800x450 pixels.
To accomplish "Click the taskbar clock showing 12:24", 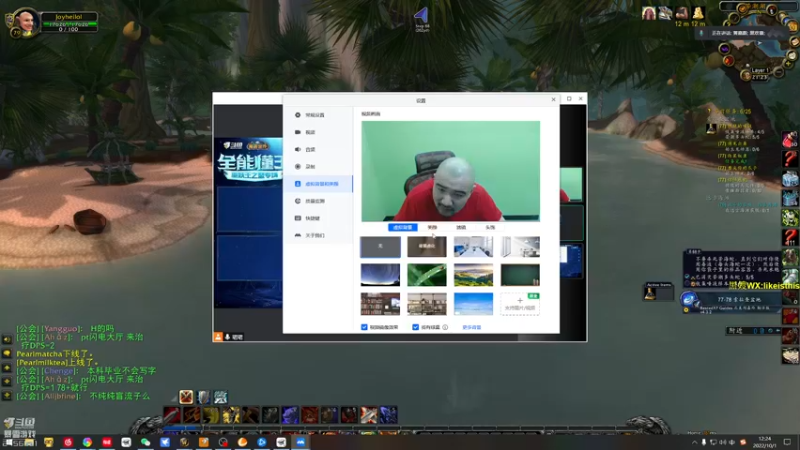I will [x=765, y=442].
